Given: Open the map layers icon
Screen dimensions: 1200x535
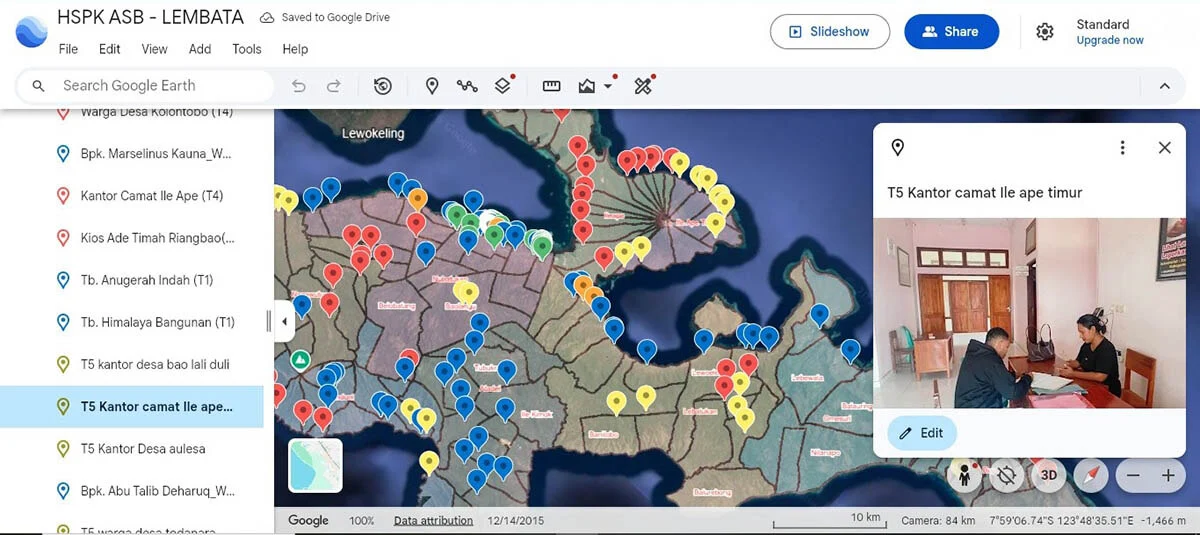Looking at the screenshot, I should tap(503, 86).
